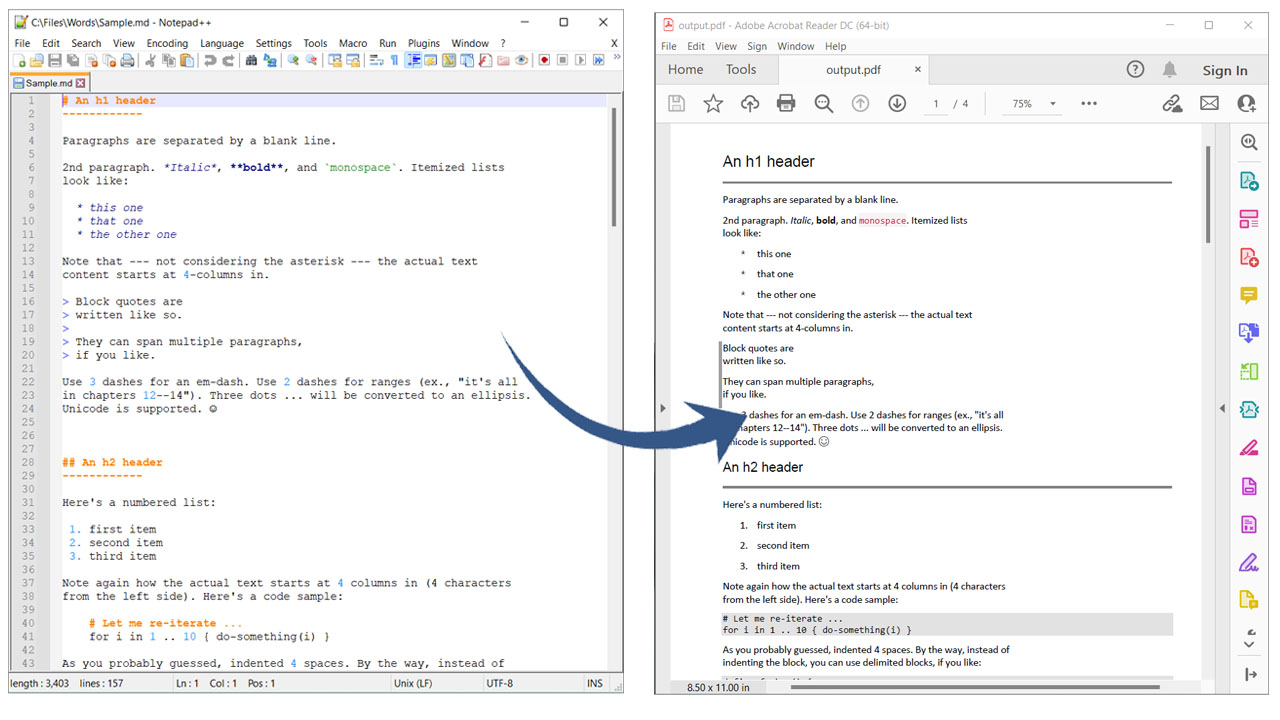Enable the Document map view
This screenshot has width=1280, height=720.
click(414, 60)
